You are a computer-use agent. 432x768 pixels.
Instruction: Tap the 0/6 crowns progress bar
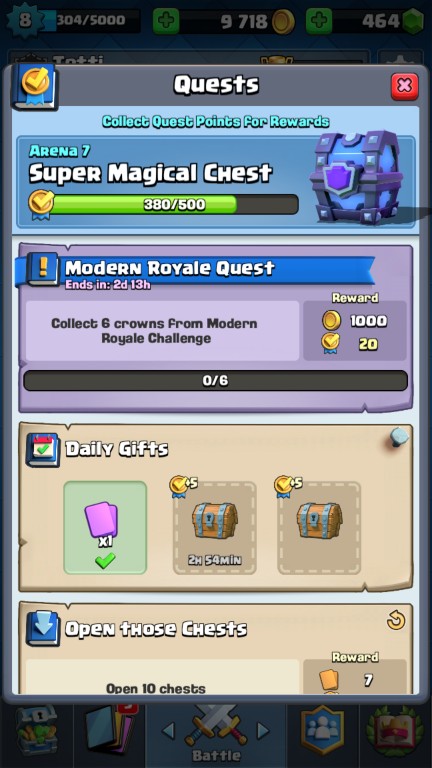coord(216,381)
